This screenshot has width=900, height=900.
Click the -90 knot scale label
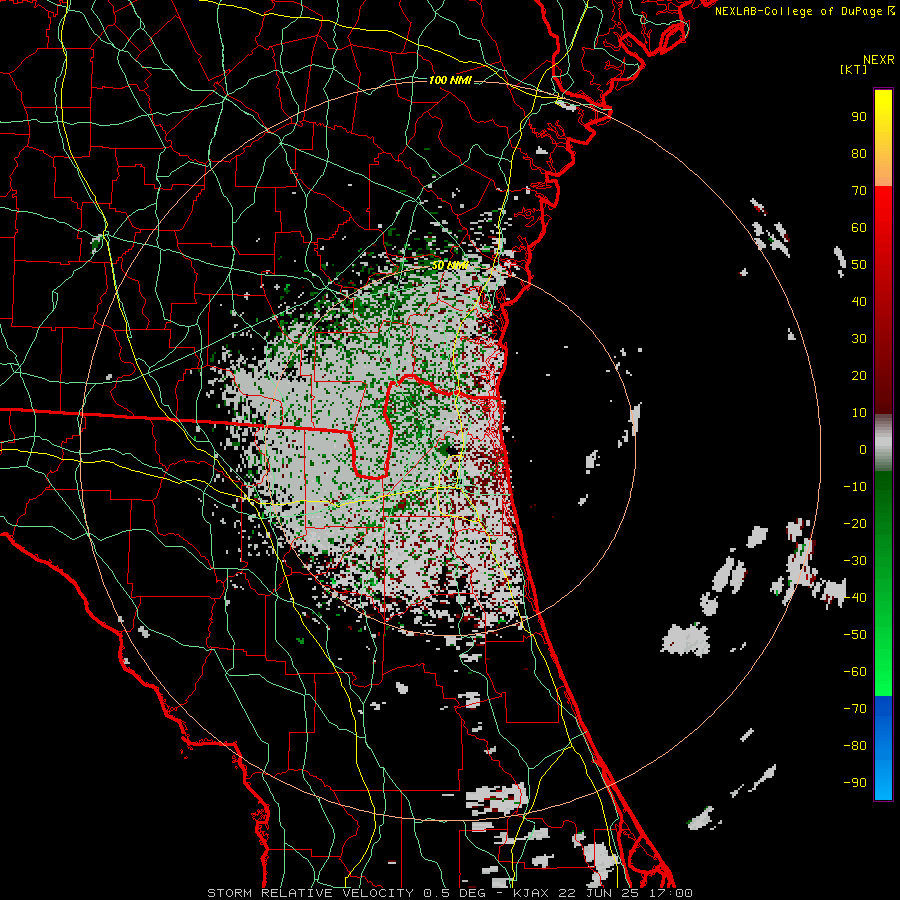click(855, 782)
